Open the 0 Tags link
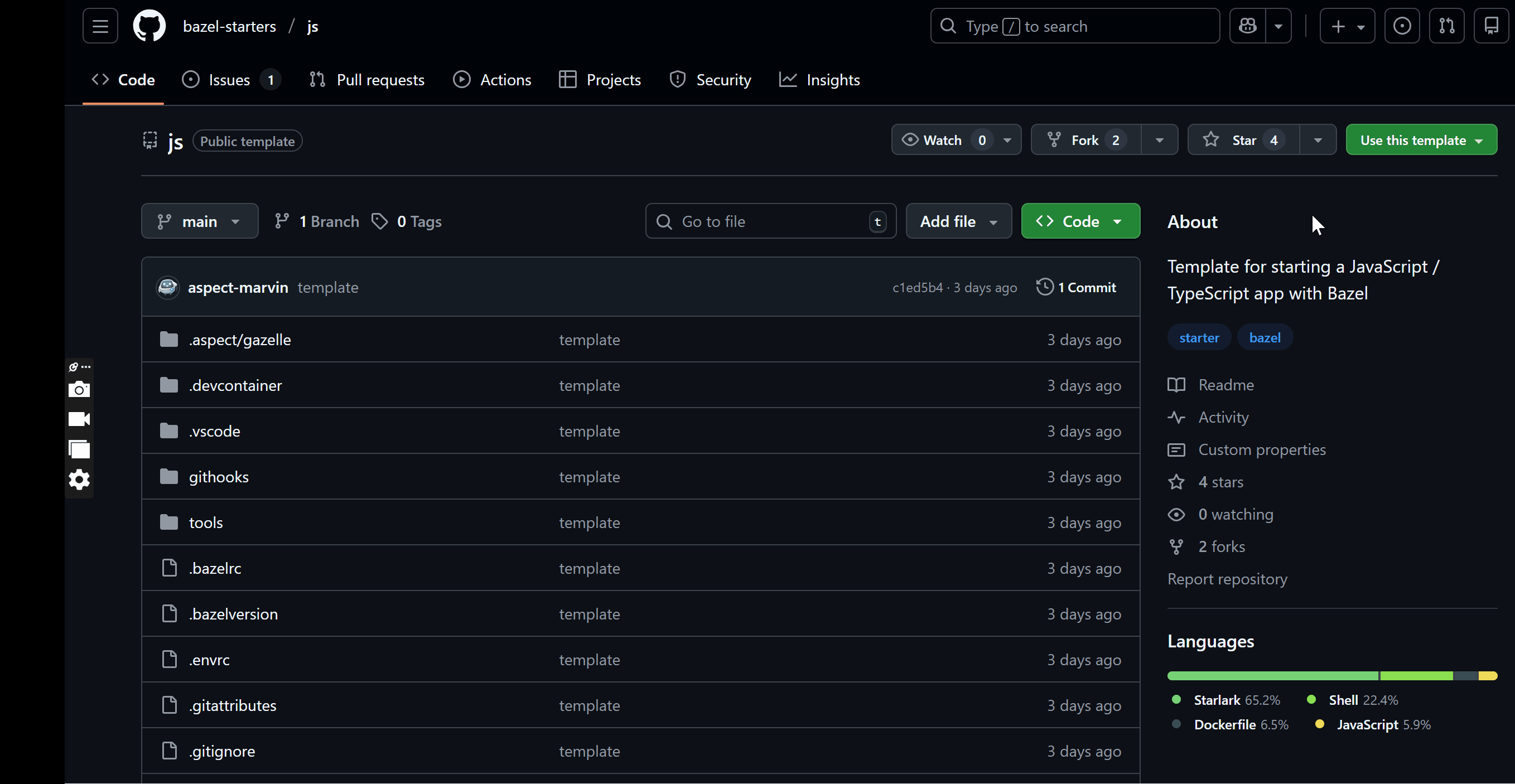This screenshot has height=784, width=1515. point(407,221)
